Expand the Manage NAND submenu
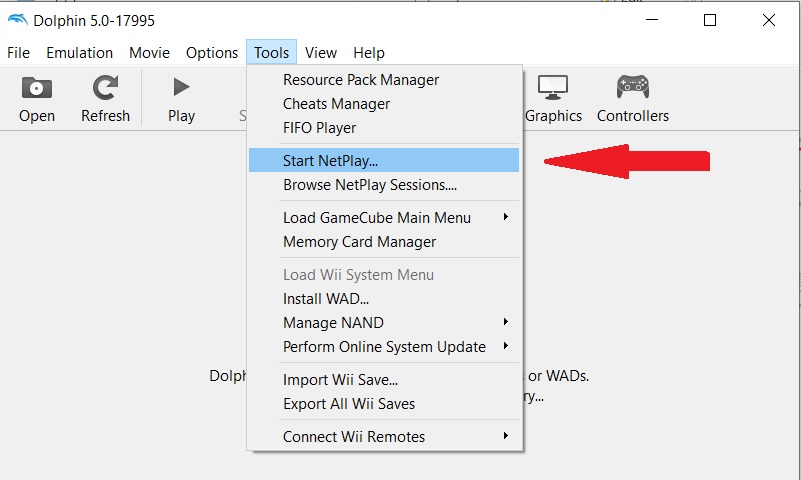Screen dimensions: 801x480 (385, 322)
